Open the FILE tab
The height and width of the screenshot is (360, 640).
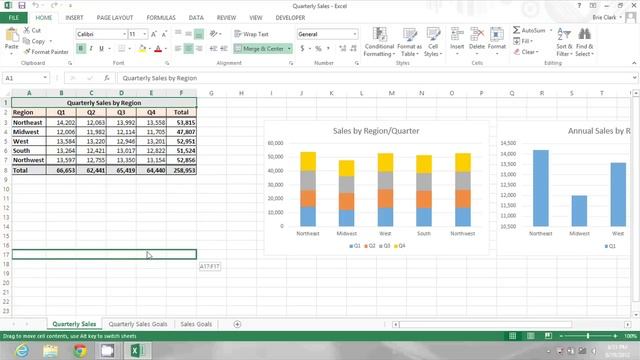(13, 18)
